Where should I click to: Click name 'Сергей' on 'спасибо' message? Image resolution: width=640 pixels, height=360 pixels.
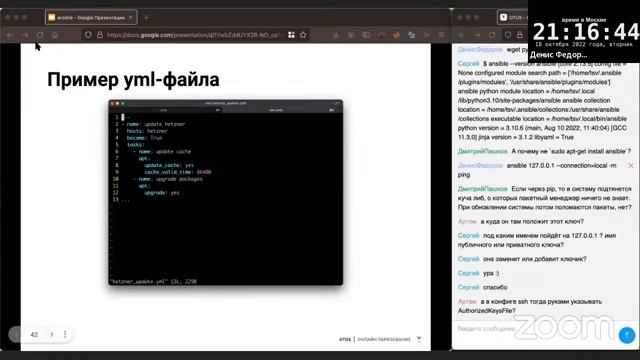468,288
